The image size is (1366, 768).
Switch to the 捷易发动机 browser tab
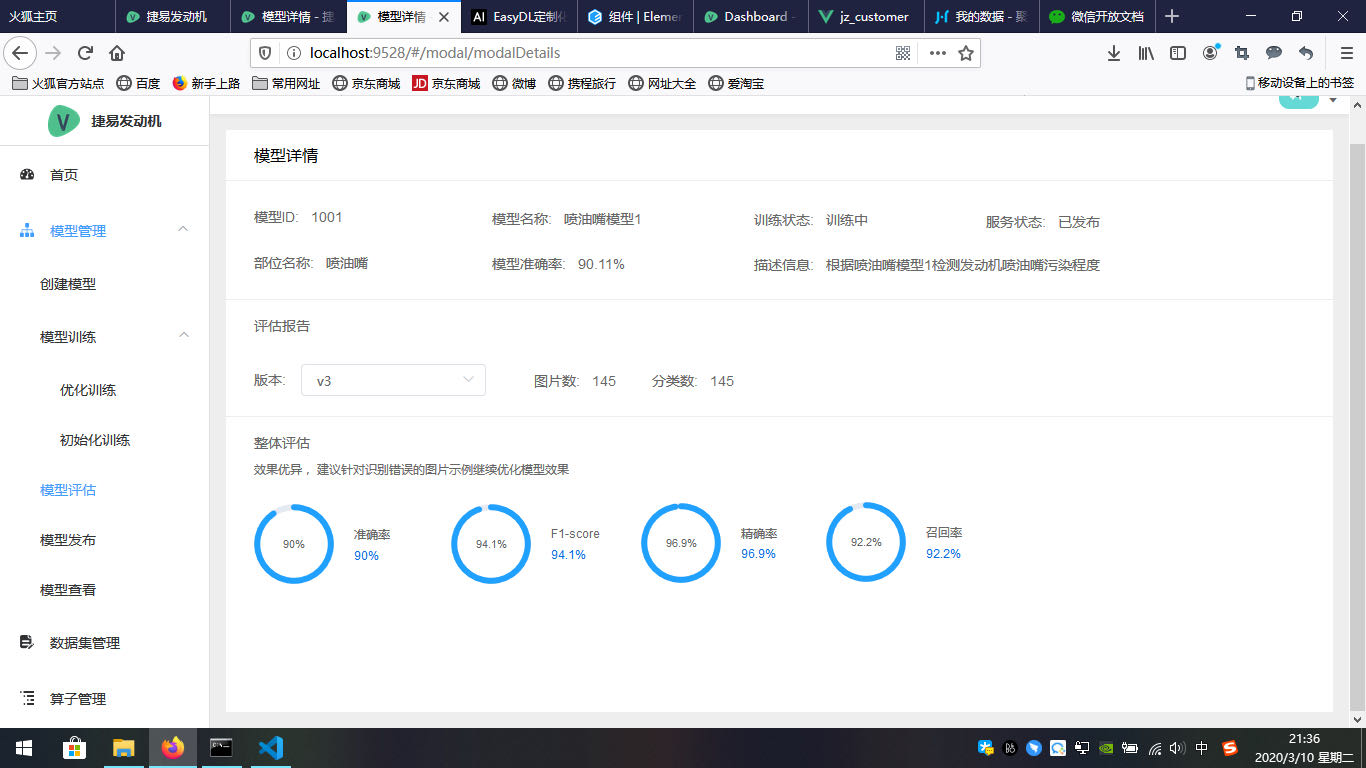[x=174, y=17]
